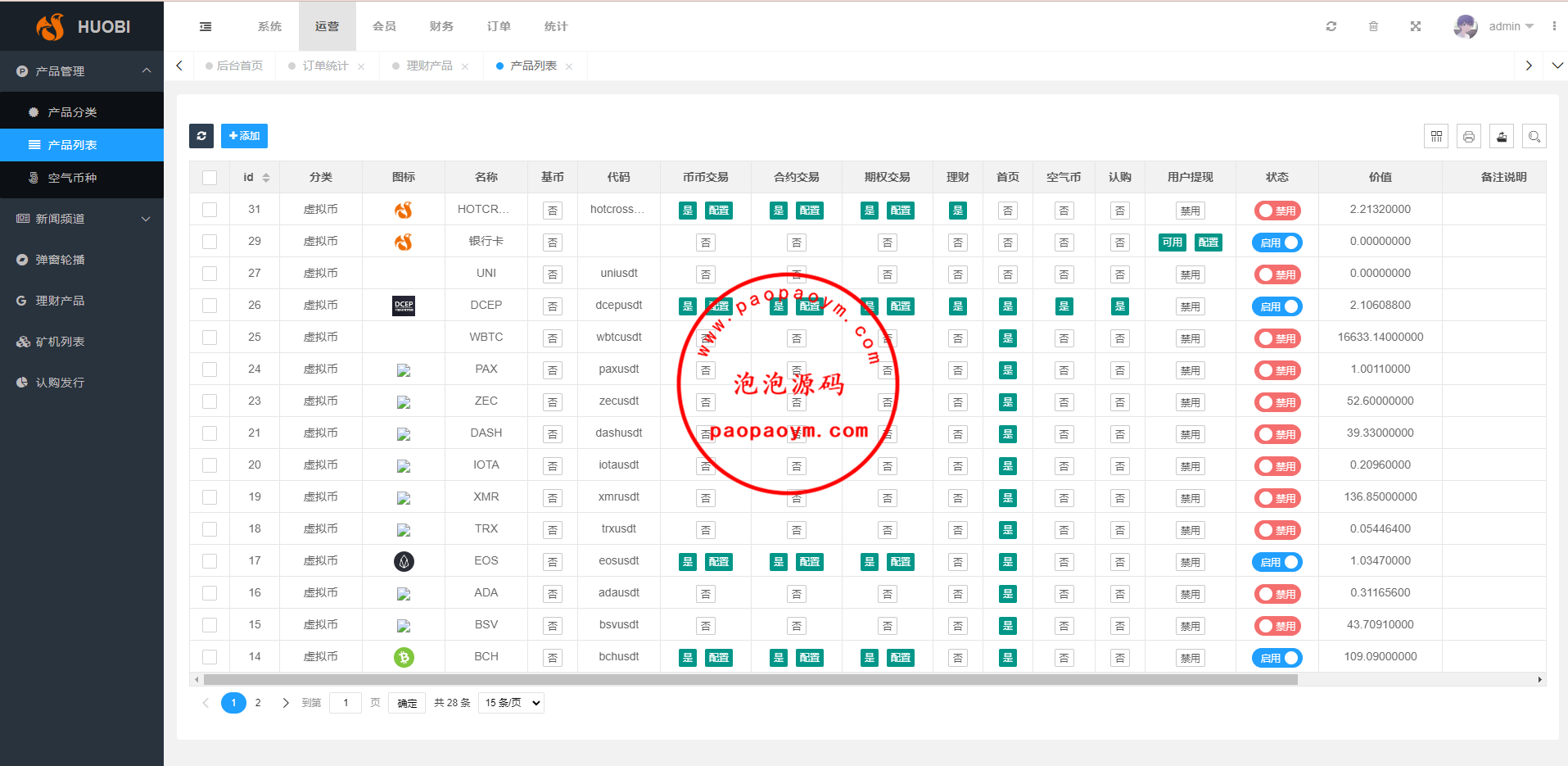The image size is (1568, 766).
Task: Open 订单 top menu
Action: tap(499, 26)
